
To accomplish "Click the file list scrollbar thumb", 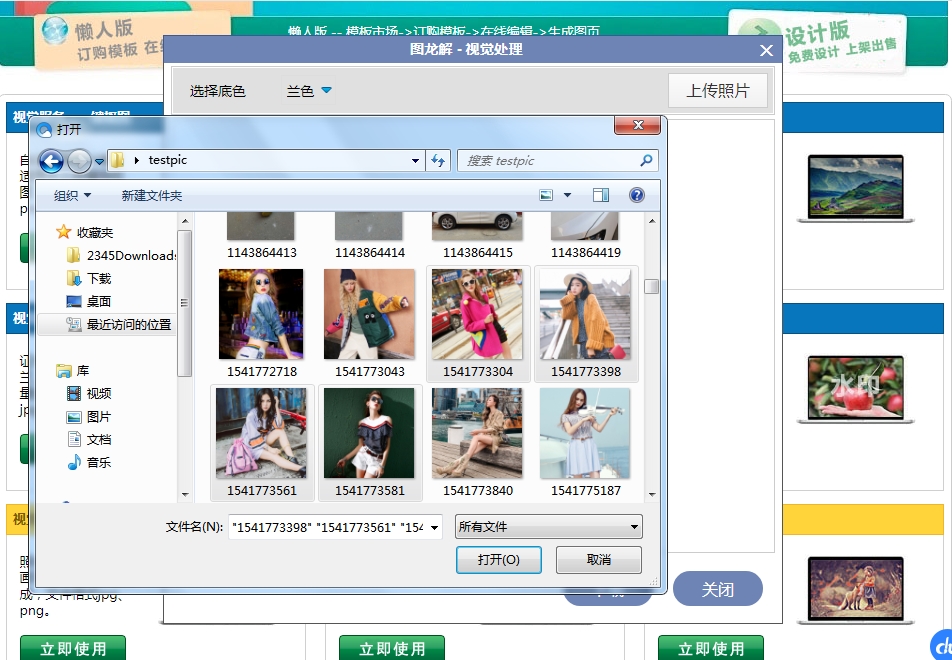I will (x=651, y=286).
